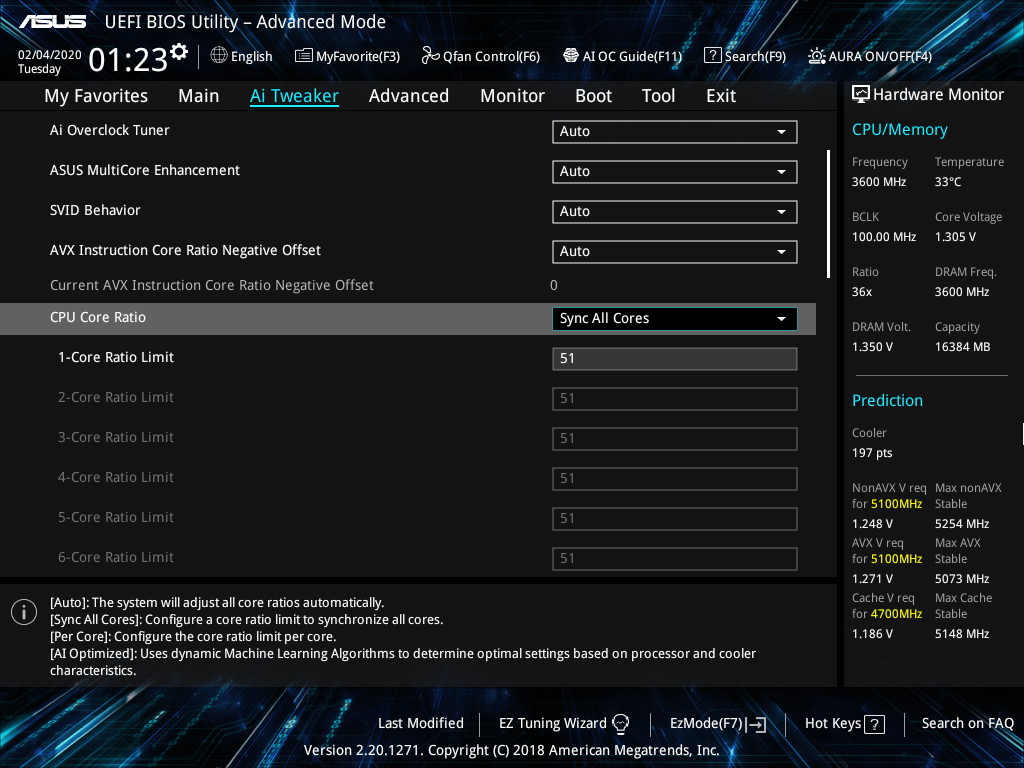The height and width of the screenshot is (768, 1024).
Task: Click the globe language icon
Action: point(219,56)
